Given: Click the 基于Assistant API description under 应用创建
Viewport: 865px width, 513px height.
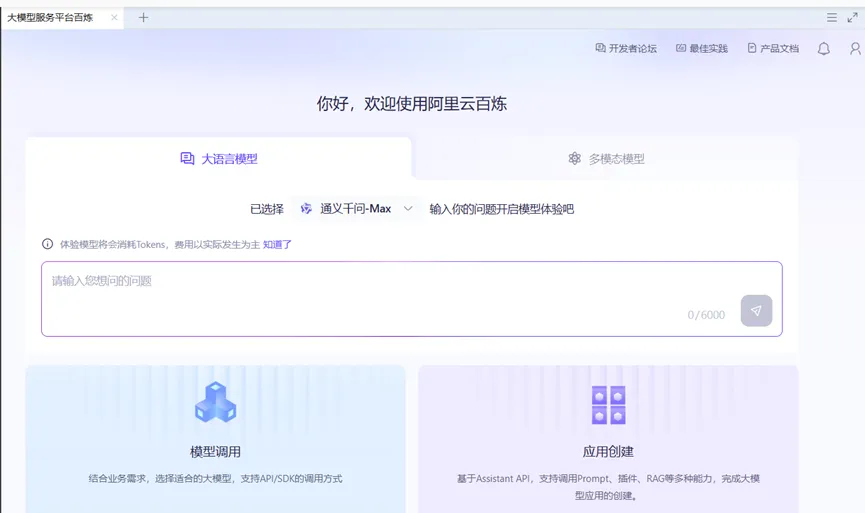Looking at the screenshot, I should (608, 487).
